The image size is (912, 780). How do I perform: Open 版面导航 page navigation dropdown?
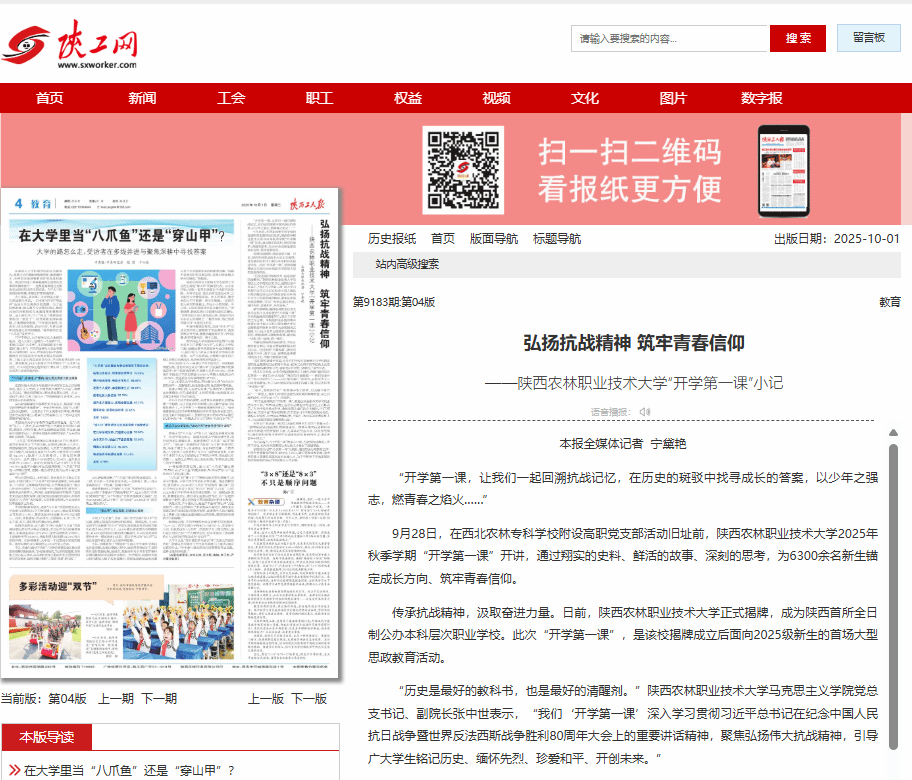point(494,239)
